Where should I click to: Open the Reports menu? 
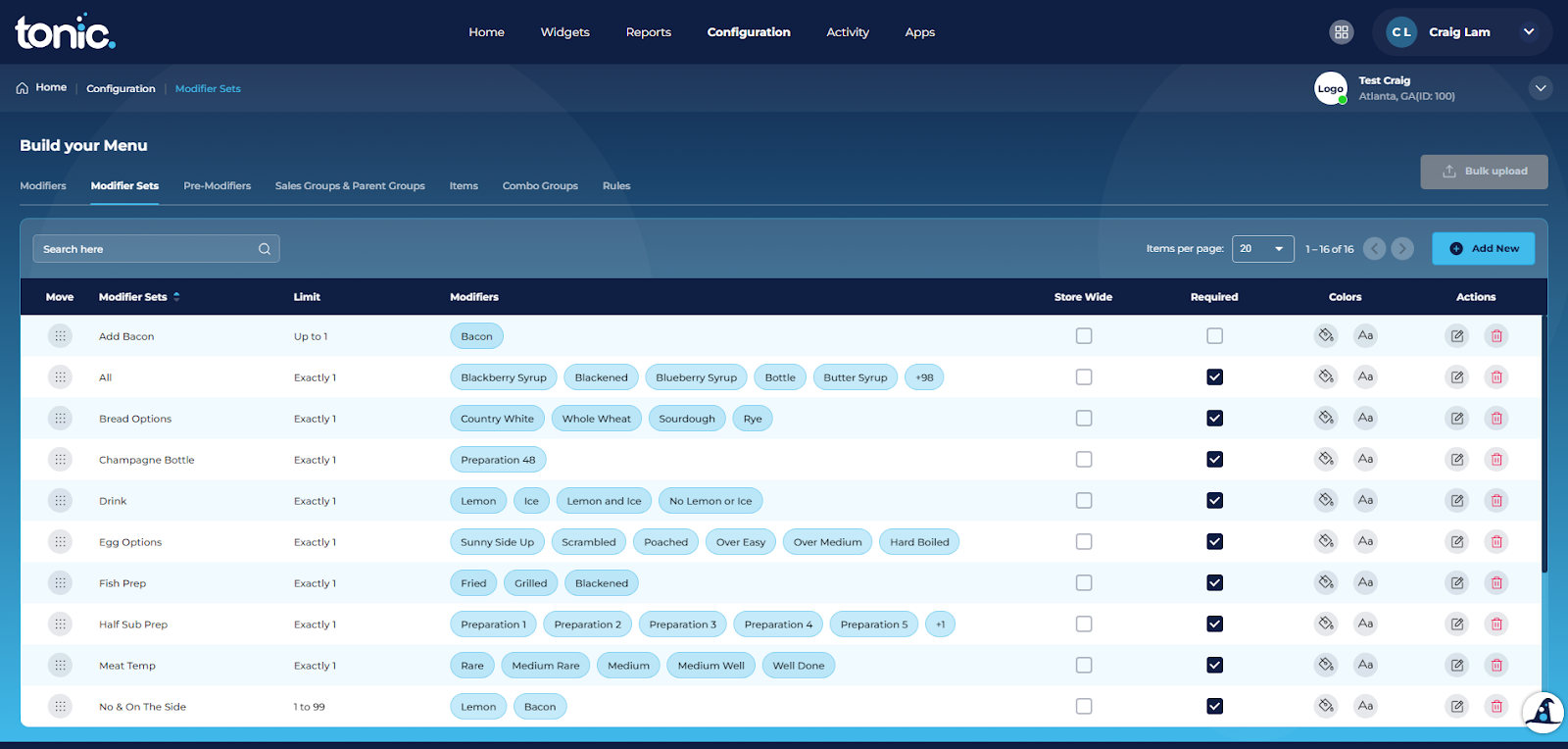pyautogui.click(x=649, y=32)
